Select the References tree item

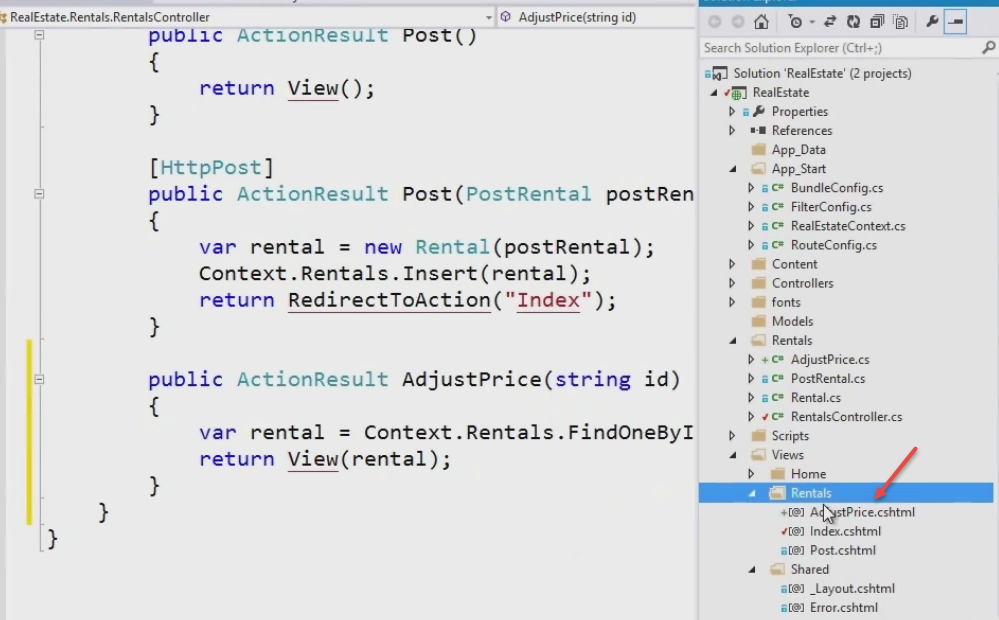coord(801,131)
